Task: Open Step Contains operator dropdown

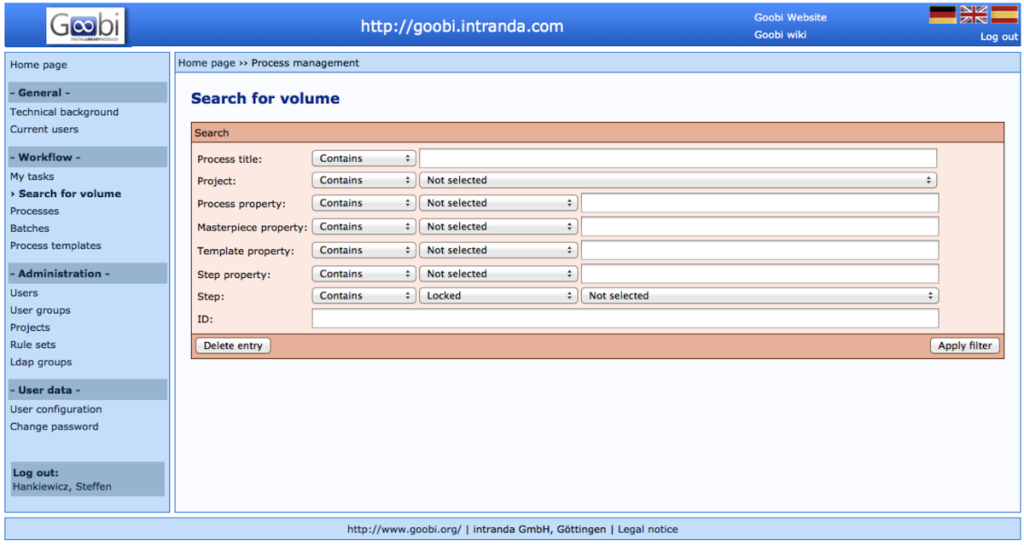Action: click(364, 296)
